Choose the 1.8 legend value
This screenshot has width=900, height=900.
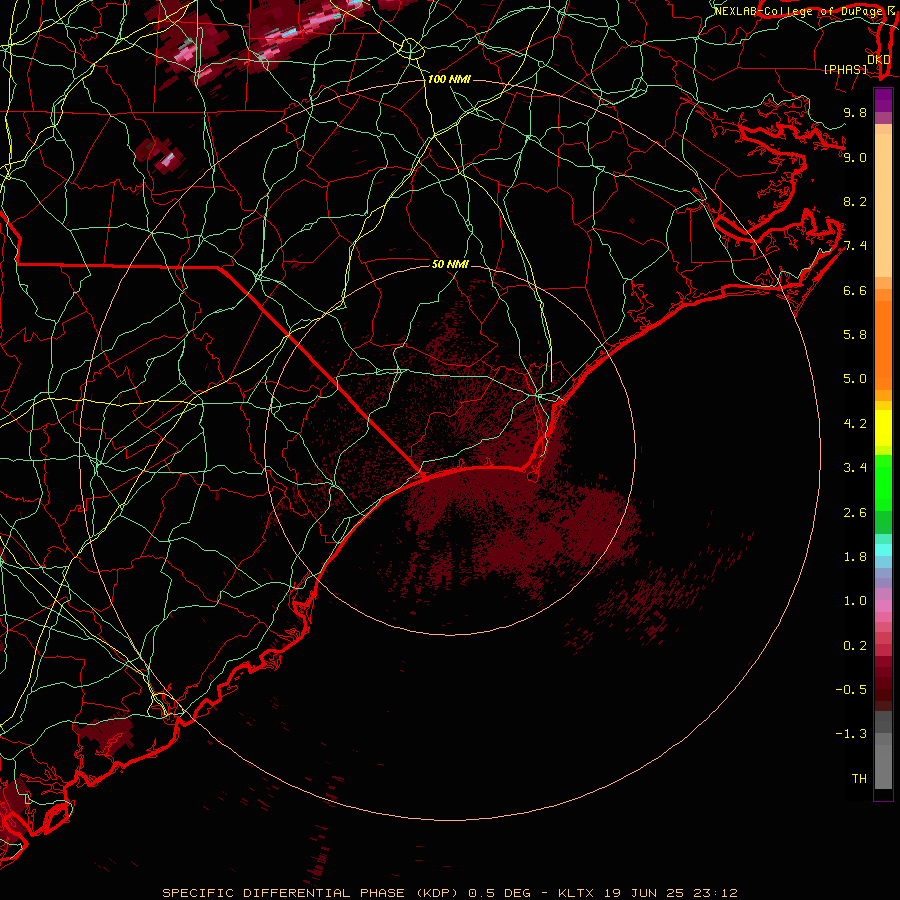(x=855, y=557)
